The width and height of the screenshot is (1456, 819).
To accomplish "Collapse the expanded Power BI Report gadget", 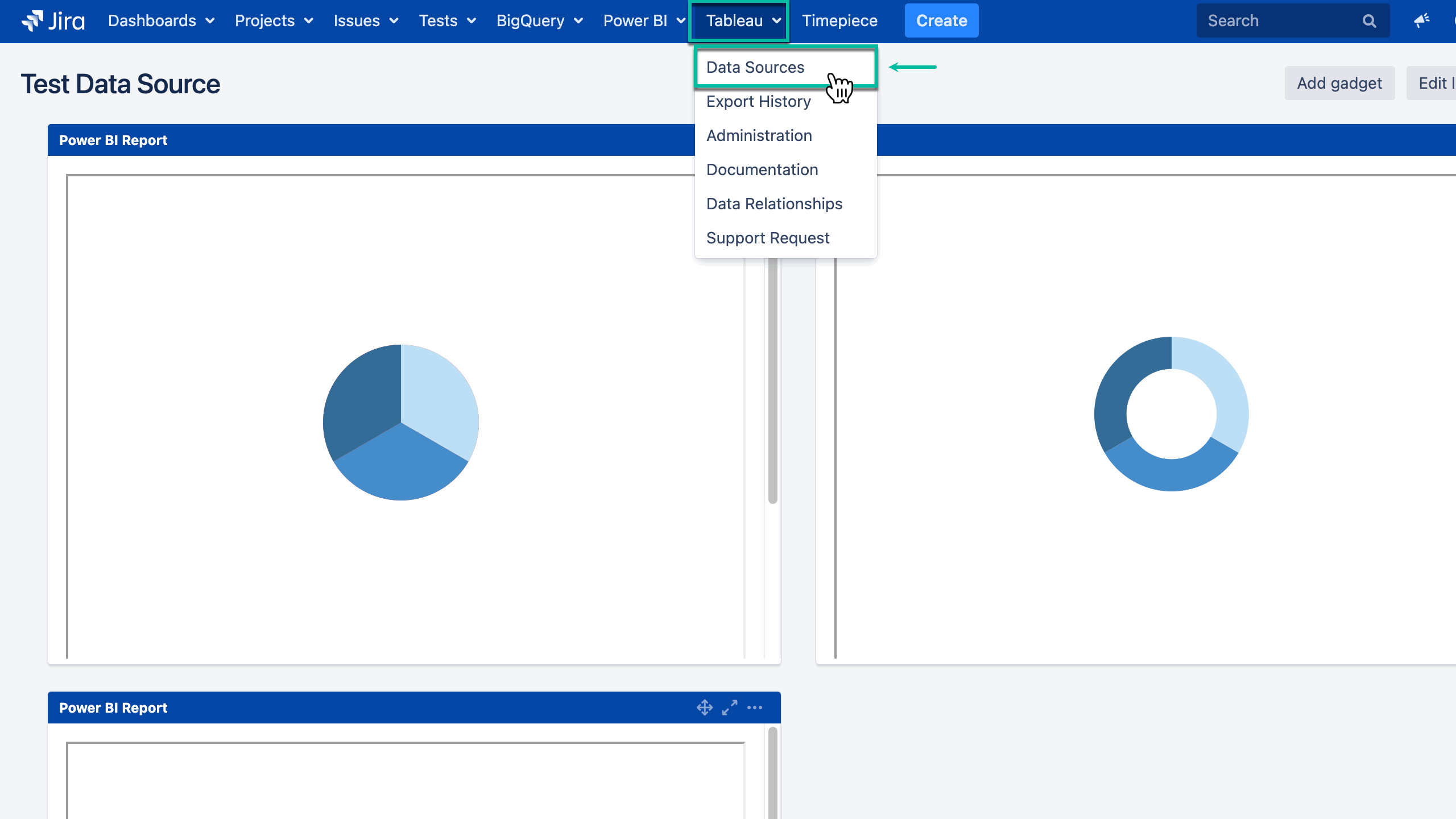I will point(729,707).
